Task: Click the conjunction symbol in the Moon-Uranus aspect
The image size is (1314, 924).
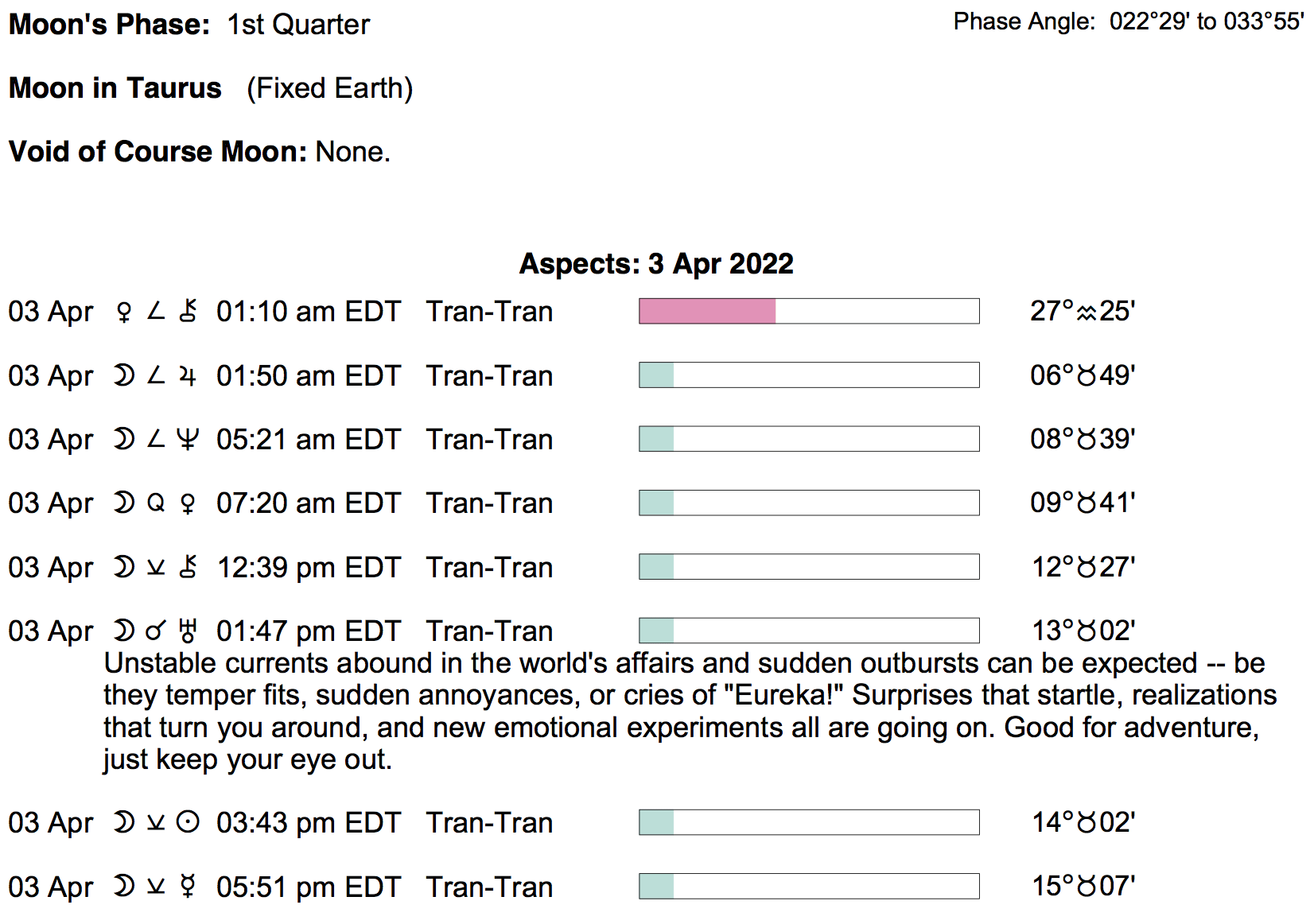Action: tap(156, 631)
